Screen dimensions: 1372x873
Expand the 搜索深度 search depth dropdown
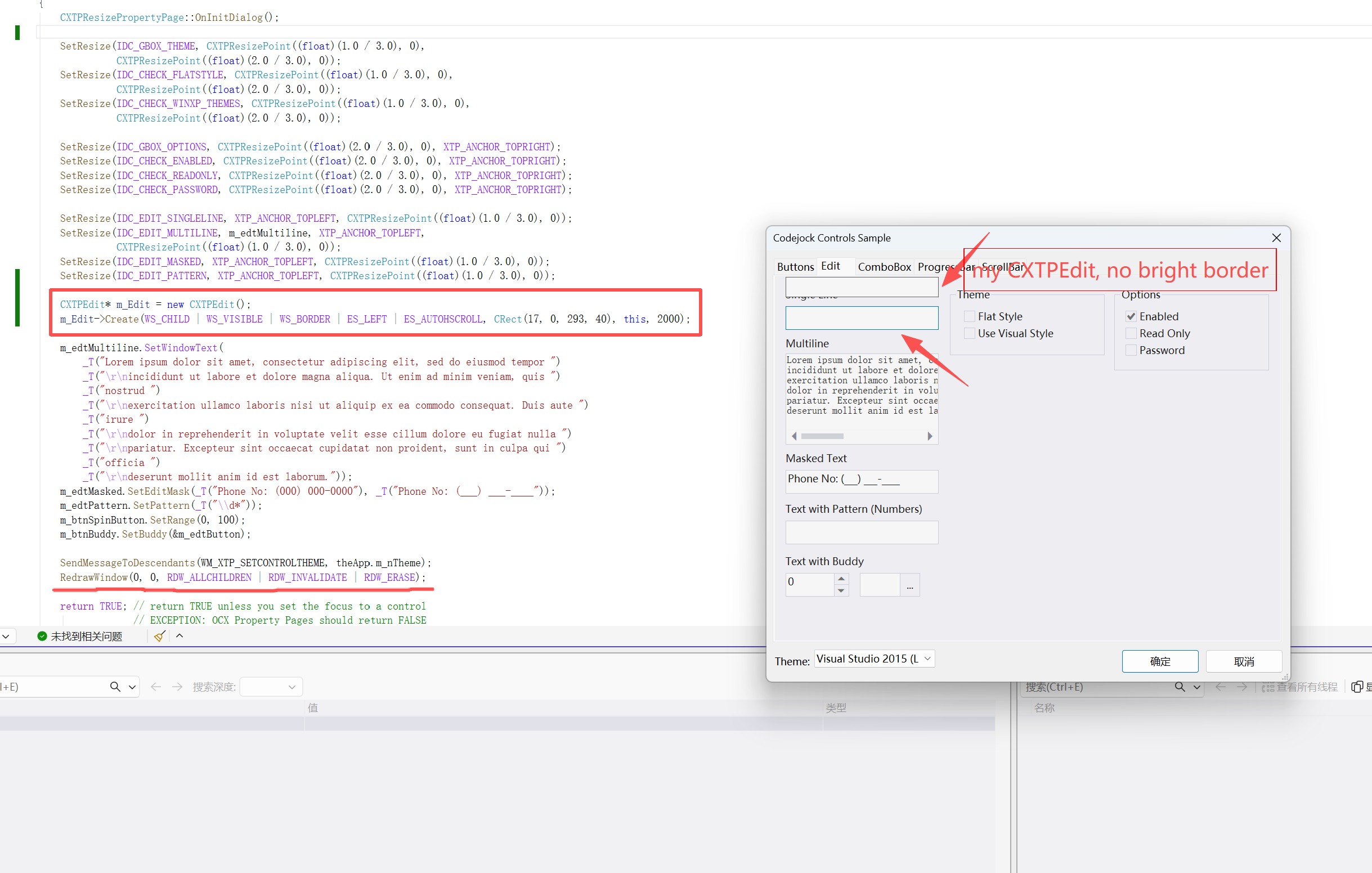pyautogui.click(x=292, y=687)
